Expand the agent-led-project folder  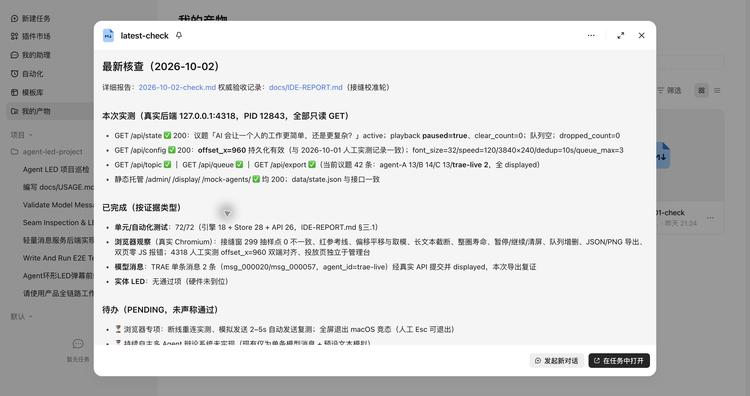(x=47, y=152)
